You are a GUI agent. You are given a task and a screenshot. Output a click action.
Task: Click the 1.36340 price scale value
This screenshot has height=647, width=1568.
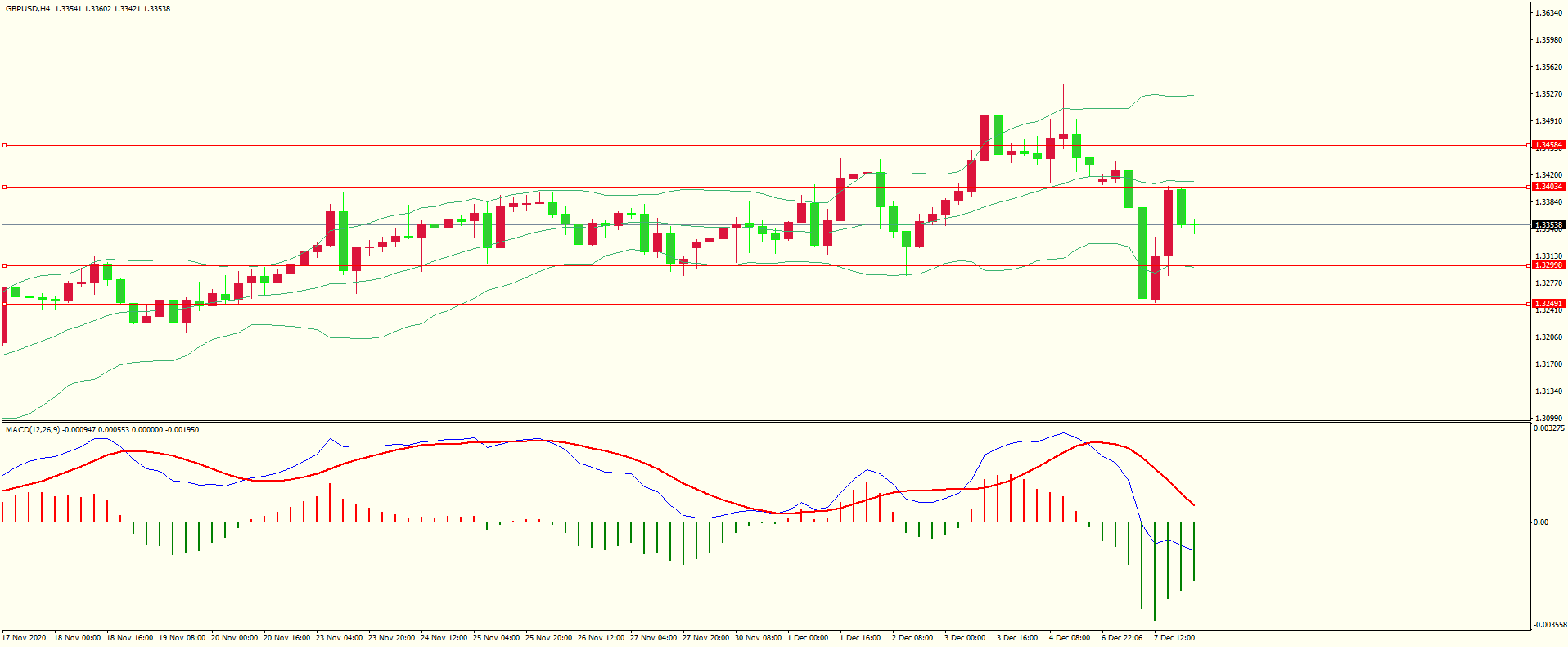point(1548,13)
